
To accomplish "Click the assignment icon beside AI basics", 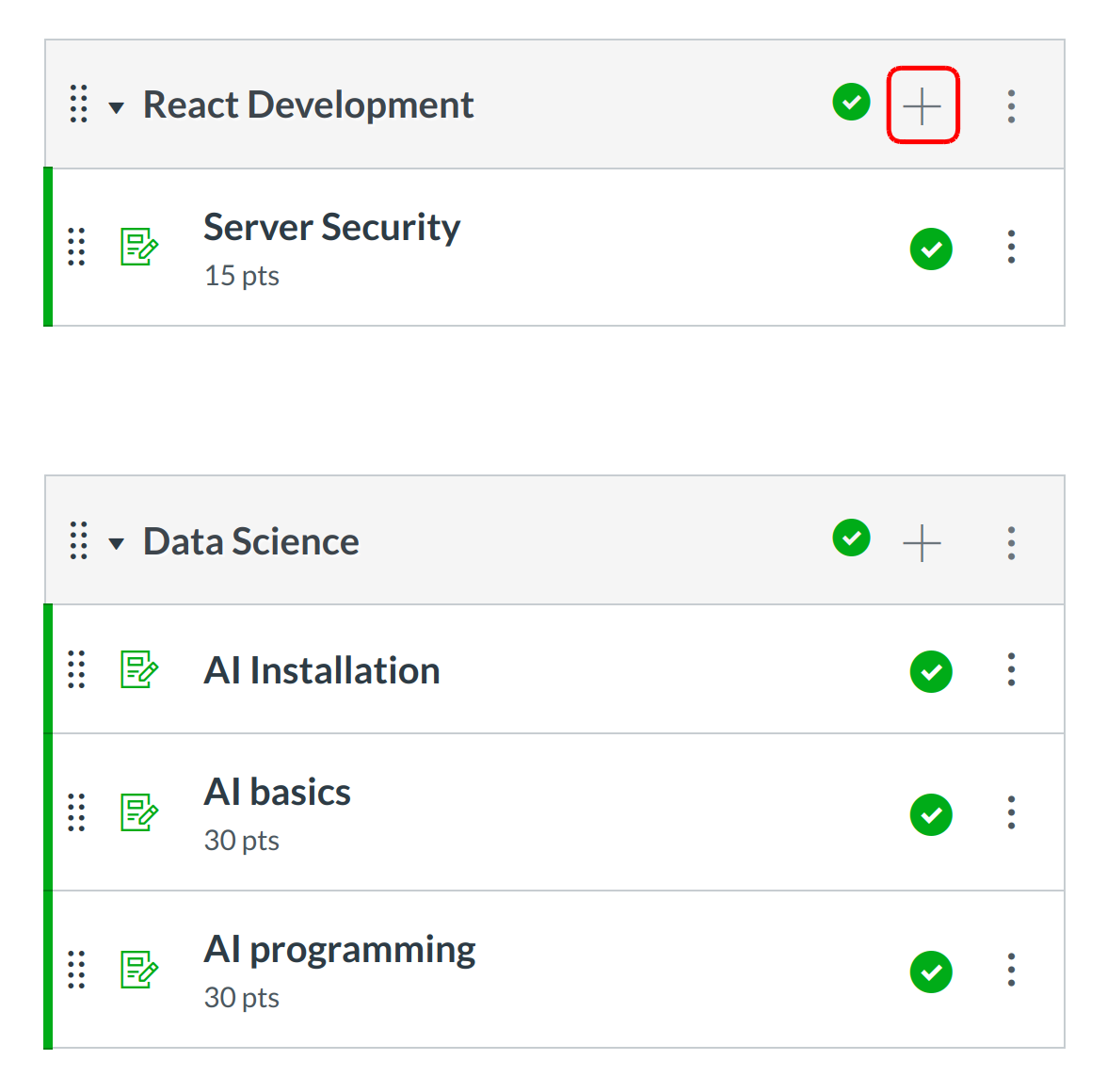I will click(139, 812).
